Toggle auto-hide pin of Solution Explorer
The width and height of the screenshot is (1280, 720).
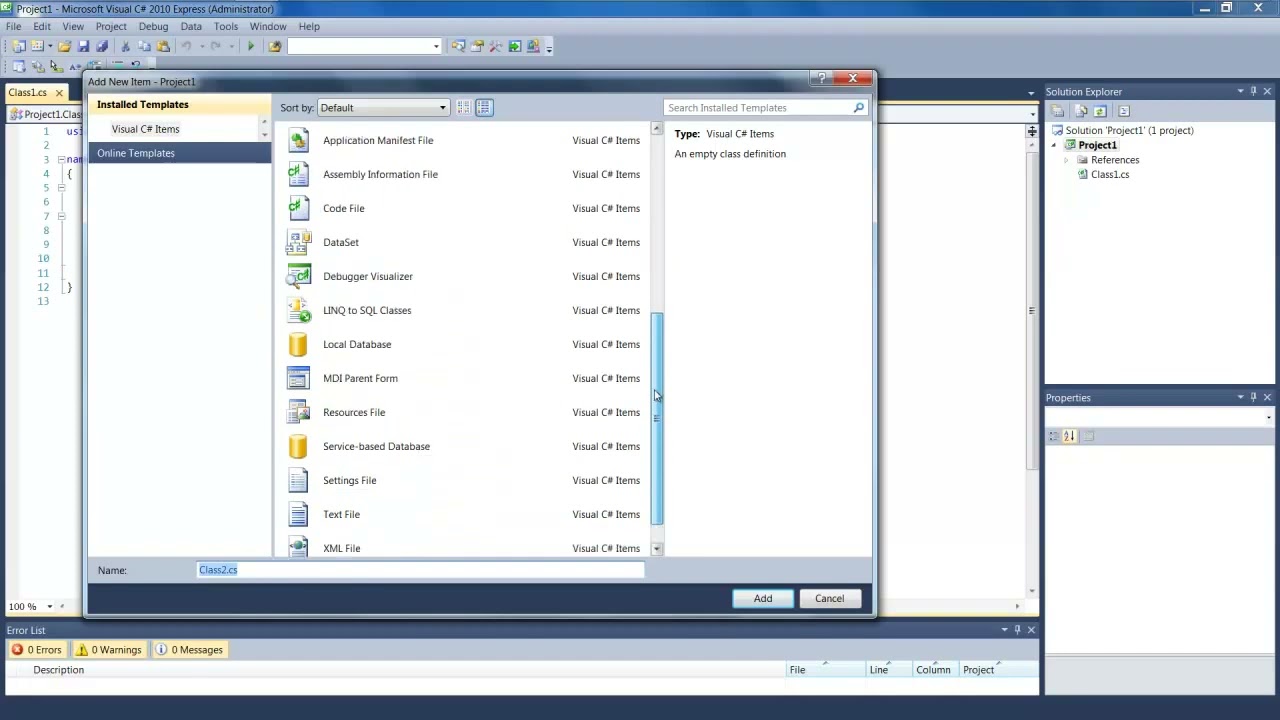pyautogui.click(x=1253, y=91)
